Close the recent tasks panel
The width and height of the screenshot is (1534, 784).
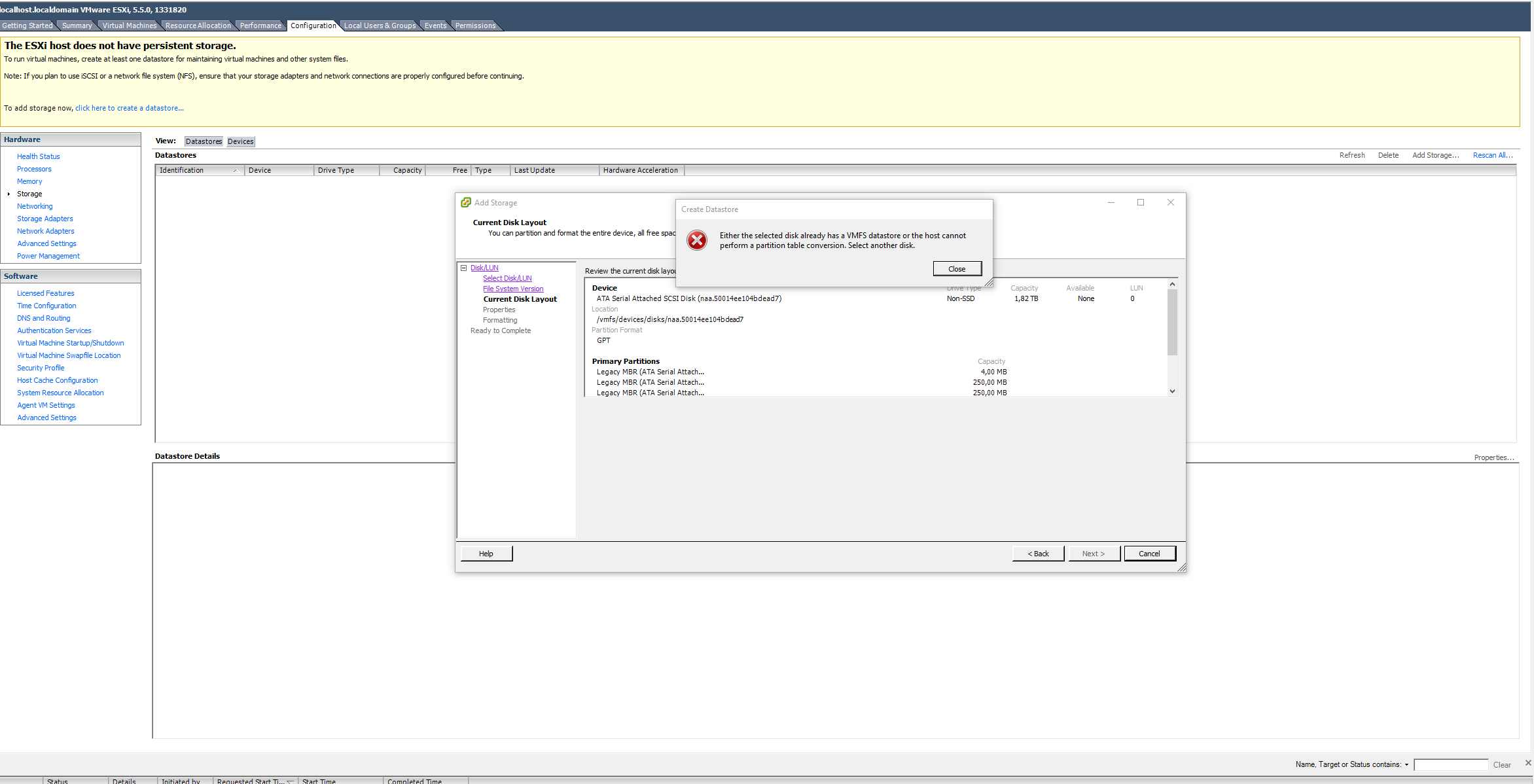tap(1528, 762)
